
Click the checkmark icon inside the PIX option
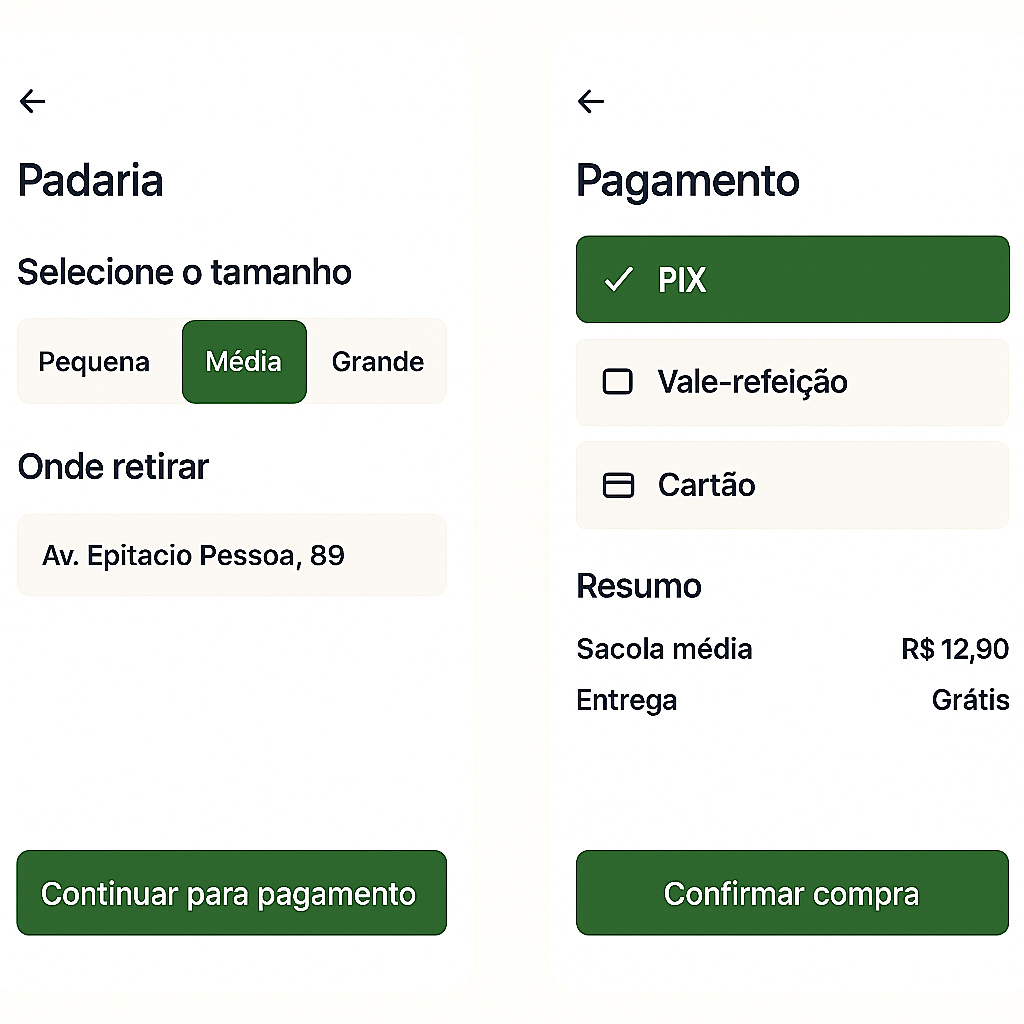[x=620, y=280]
